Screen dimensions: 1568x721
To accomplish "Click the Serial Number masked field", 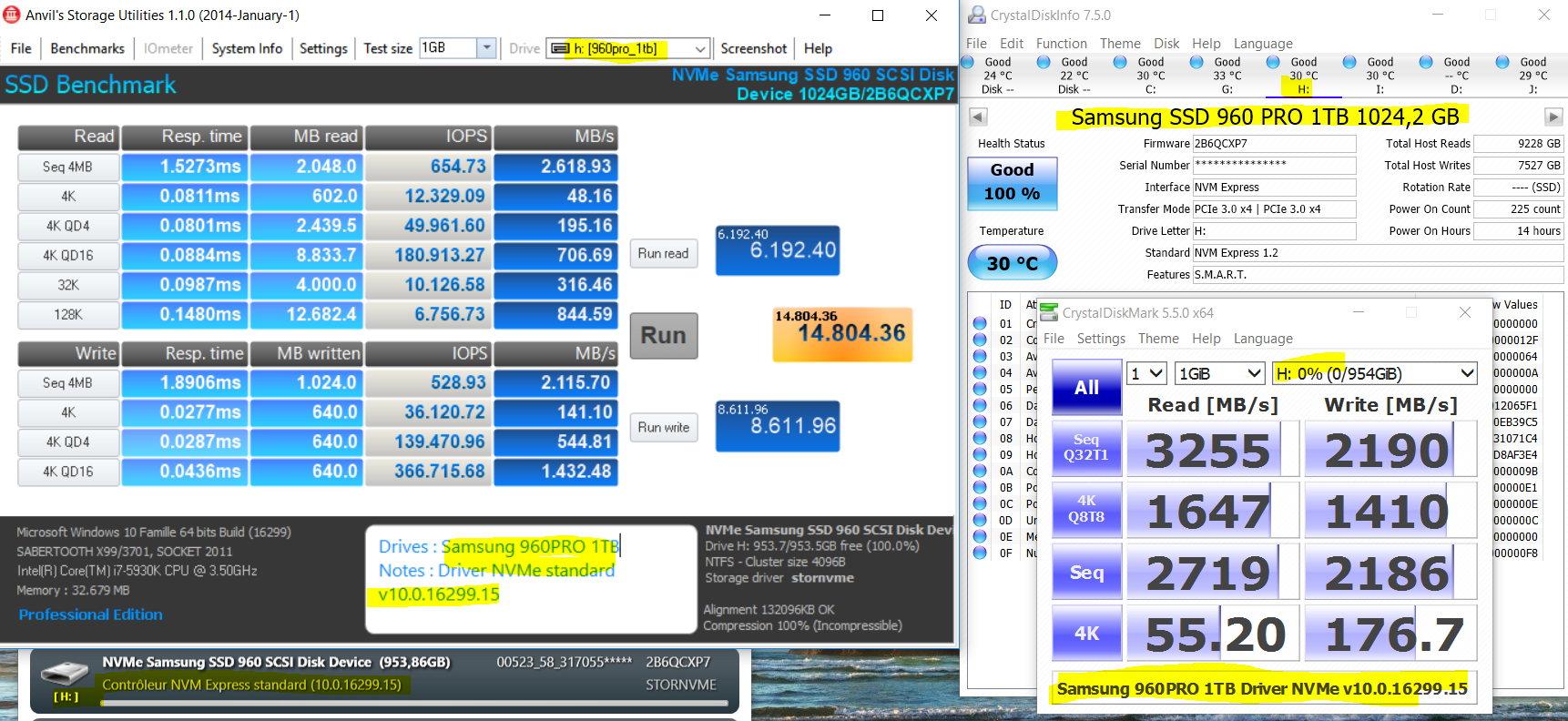I will coord(1274,166).
